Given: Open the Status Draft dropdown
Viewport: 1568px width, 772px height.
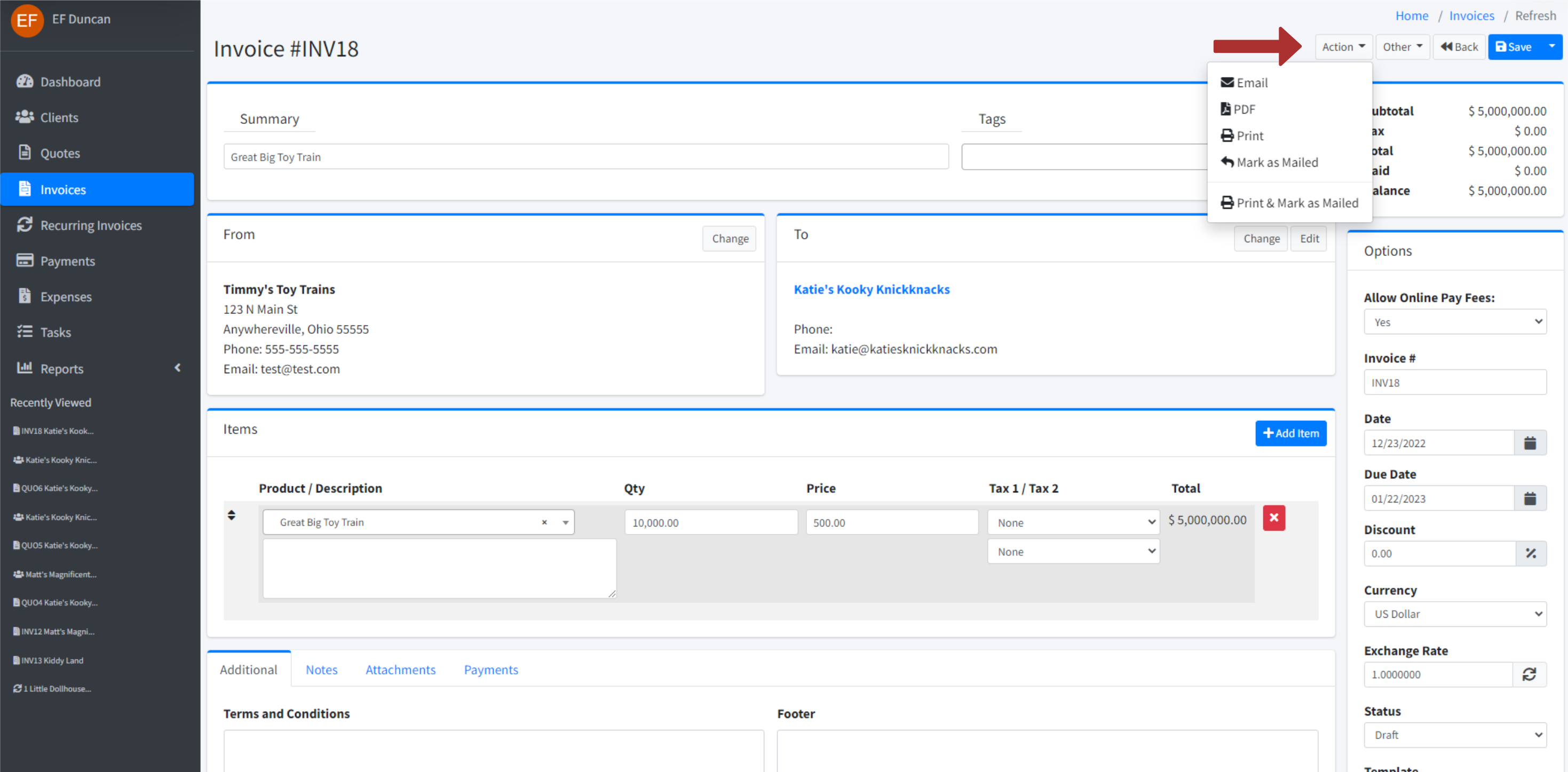Looking at the screenshot, I should click(1454, 734).
